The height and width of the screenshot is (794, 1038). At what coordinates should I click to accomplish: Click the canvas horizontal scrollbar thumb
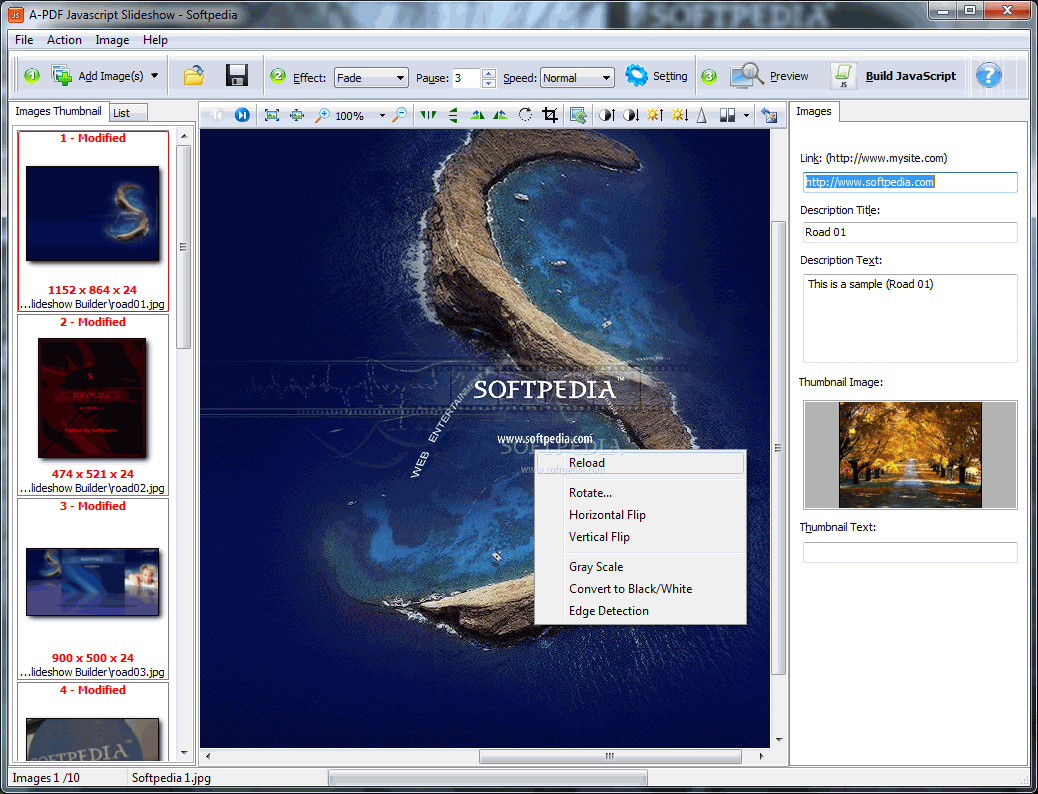(x=610, y=756)
